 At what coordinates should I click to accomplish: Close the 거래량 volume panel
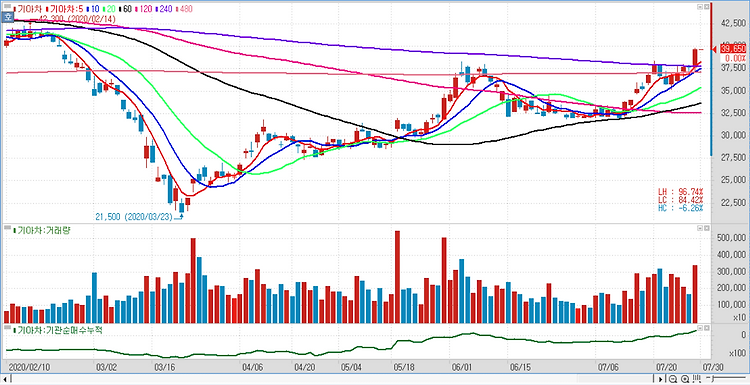coord(706,229)
